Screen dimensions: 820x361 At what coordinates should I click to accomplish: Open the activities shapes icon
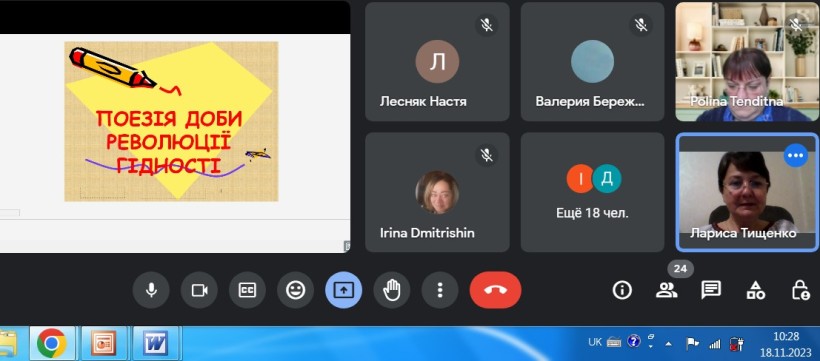tap(756, 290)
